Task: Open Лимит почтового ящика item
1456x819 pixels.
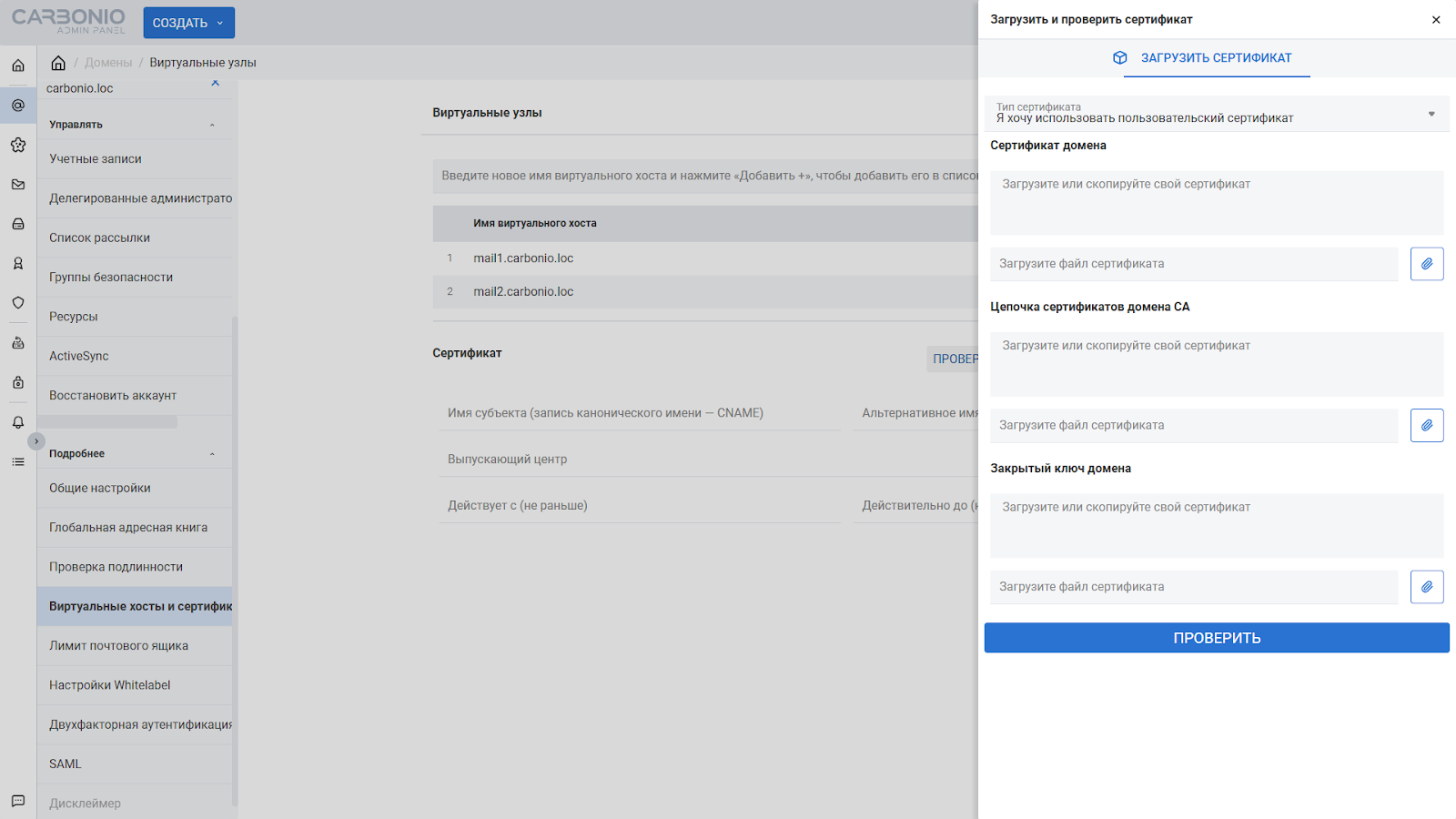Action: [x=135, y=646]
